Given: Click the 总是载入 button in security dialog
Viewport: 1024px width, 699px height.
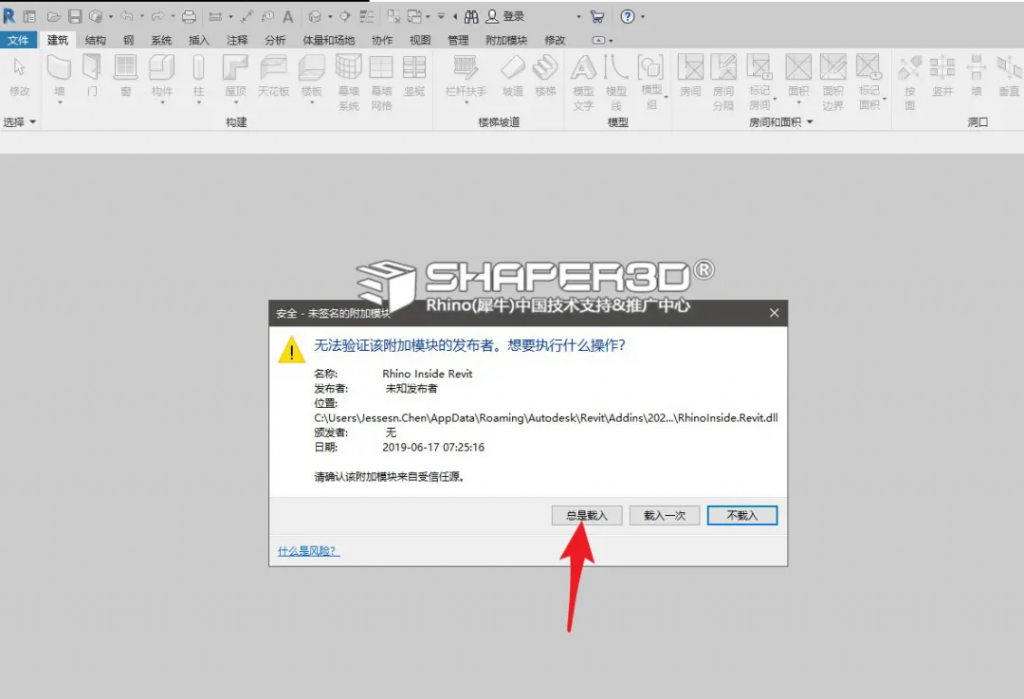Looking at the screenshot, I should [586, 515].
